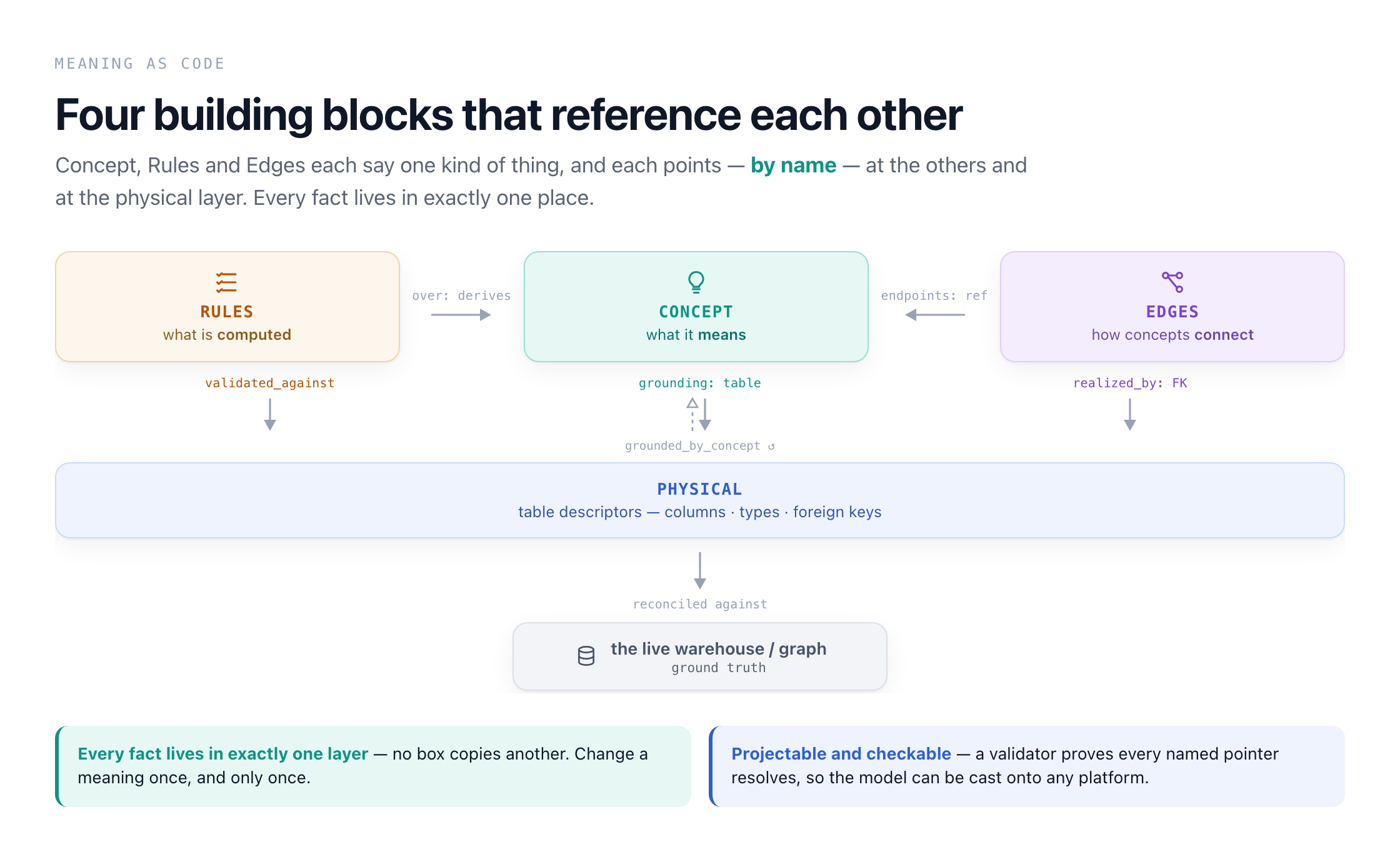The image size is (1400, 862).
Task: Click the PHYSICAL table descriptors bar
Action: click(700, 500)
